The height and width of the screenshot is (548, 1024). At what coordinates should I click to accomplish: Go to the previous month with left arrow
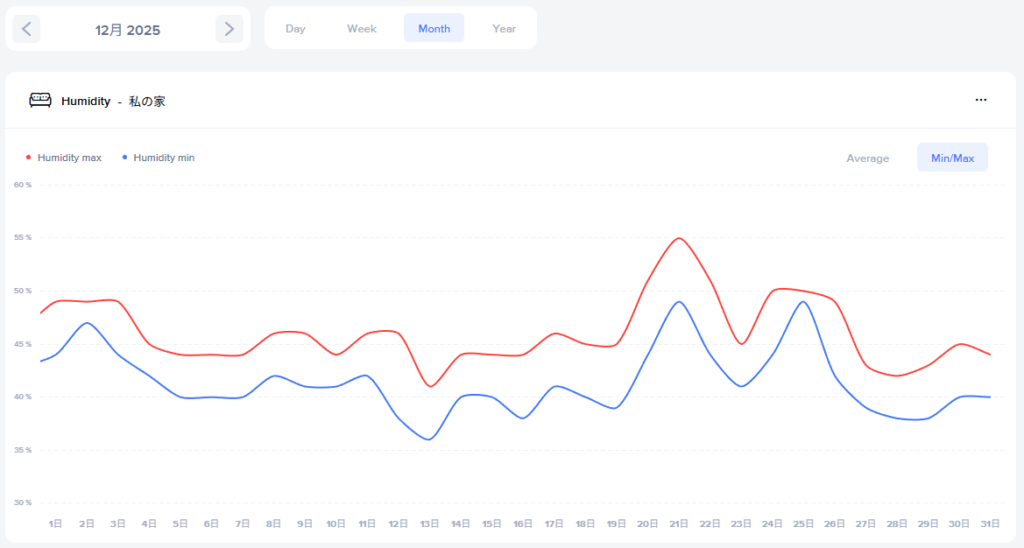(x=26, y=29)
